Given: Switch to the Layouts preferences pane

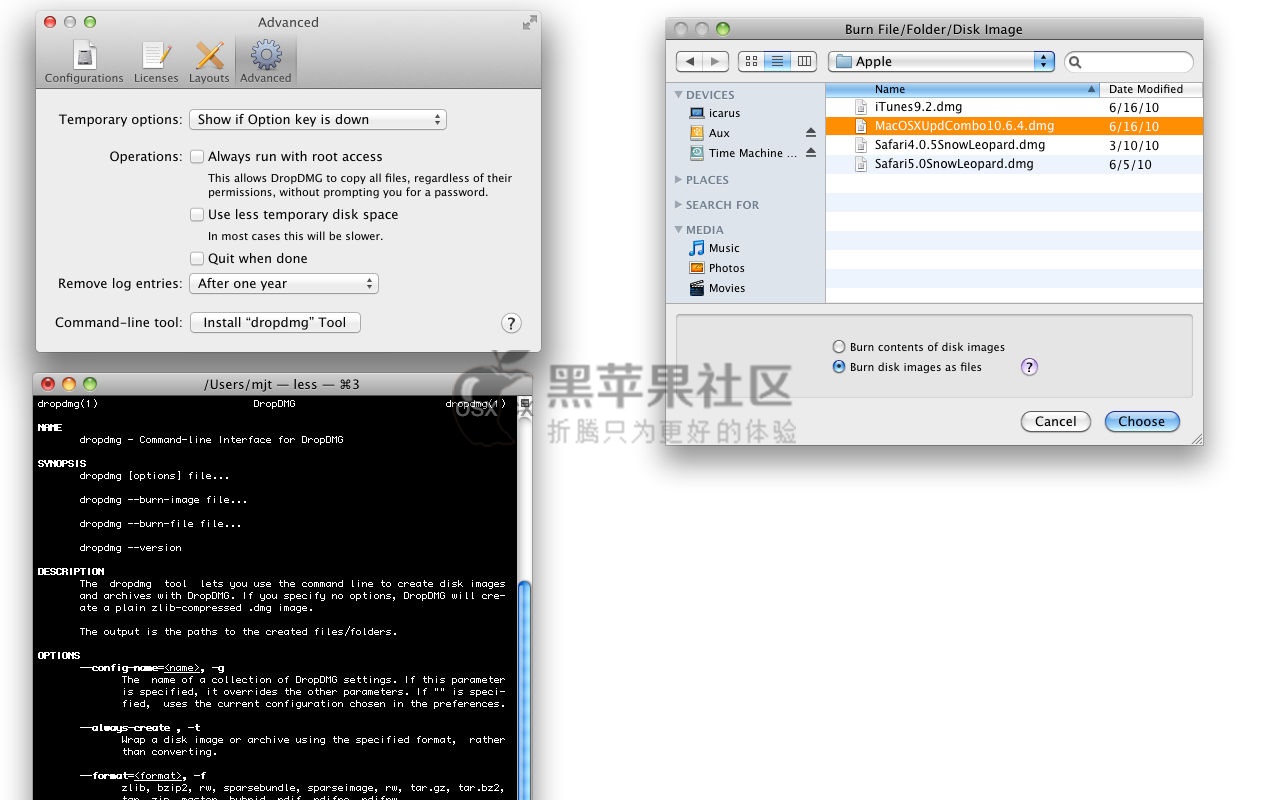Looking at the screenshot, I should tap(209, 62).
